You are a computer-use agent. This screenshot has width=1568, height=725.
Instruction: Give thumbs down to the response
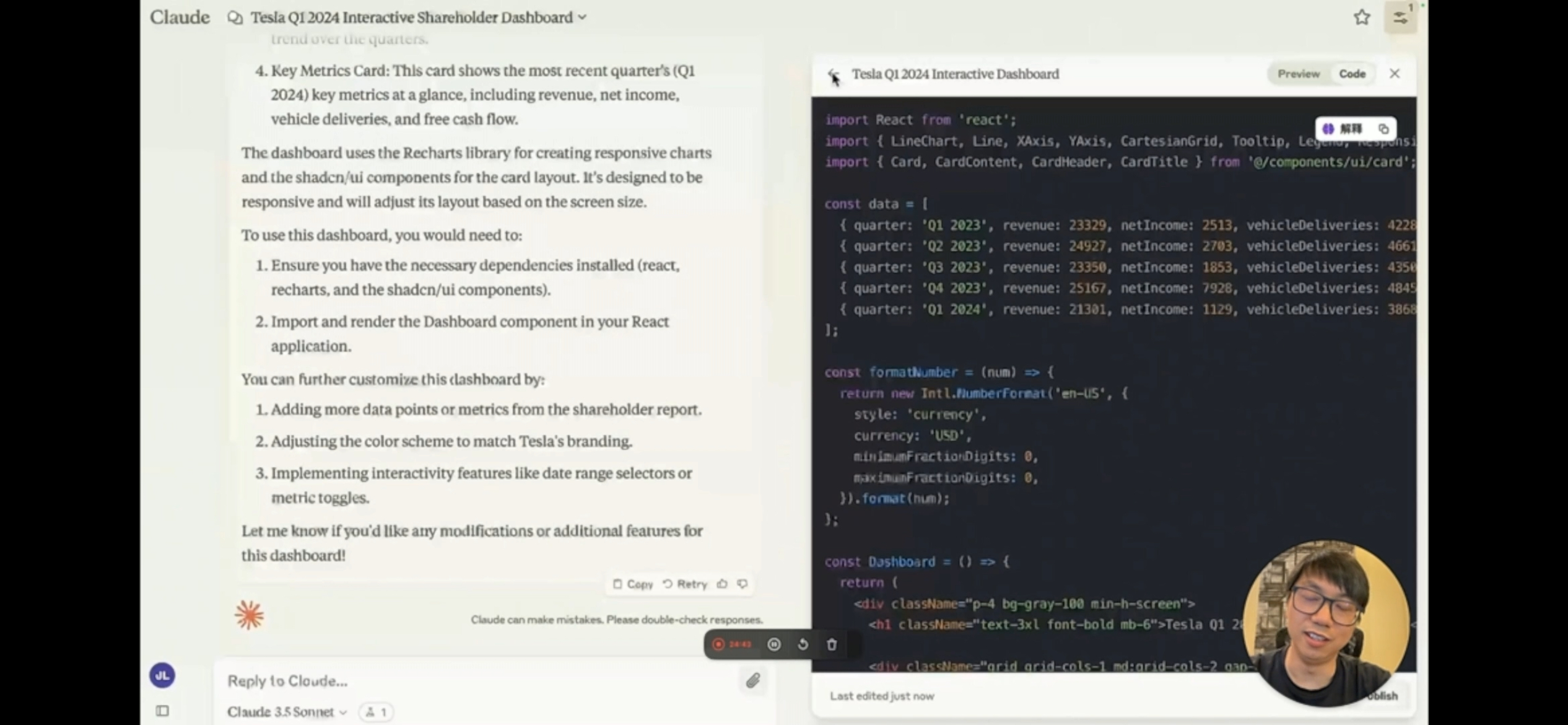(743, 584)
